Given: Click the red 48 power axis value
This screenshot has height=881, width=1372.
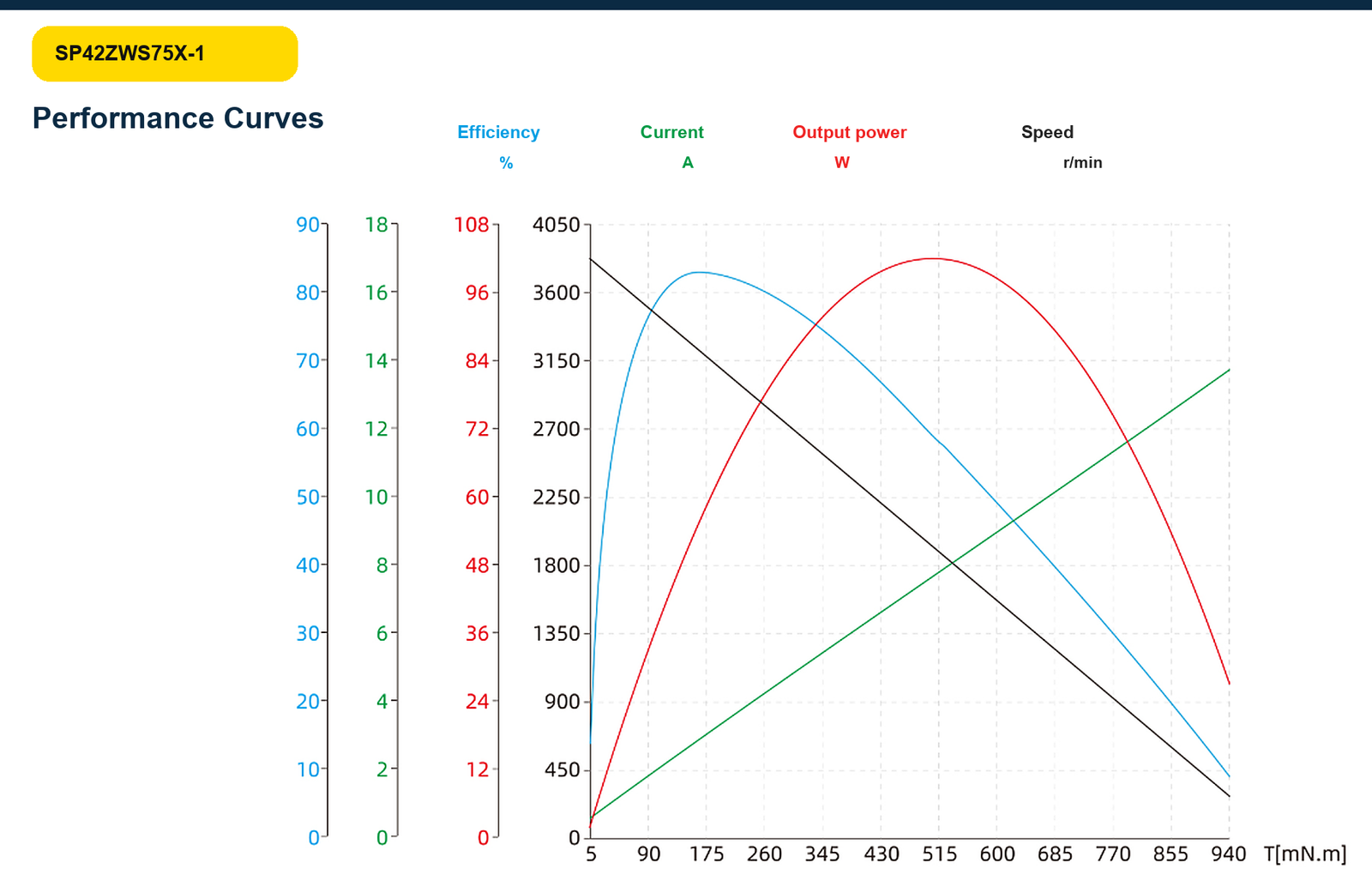Looking at the screenshot, I should [478, 565].
